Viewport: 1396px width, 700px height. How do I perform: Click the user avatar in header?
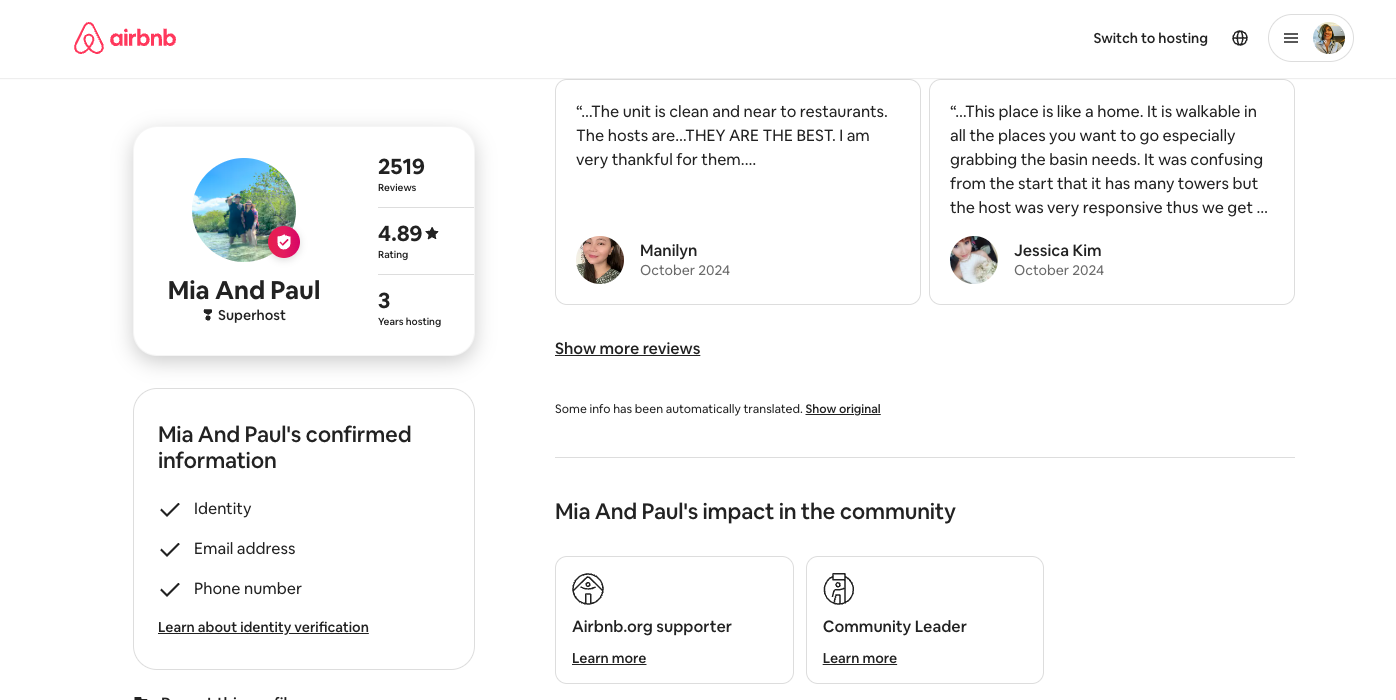[x=1329, y=38]
